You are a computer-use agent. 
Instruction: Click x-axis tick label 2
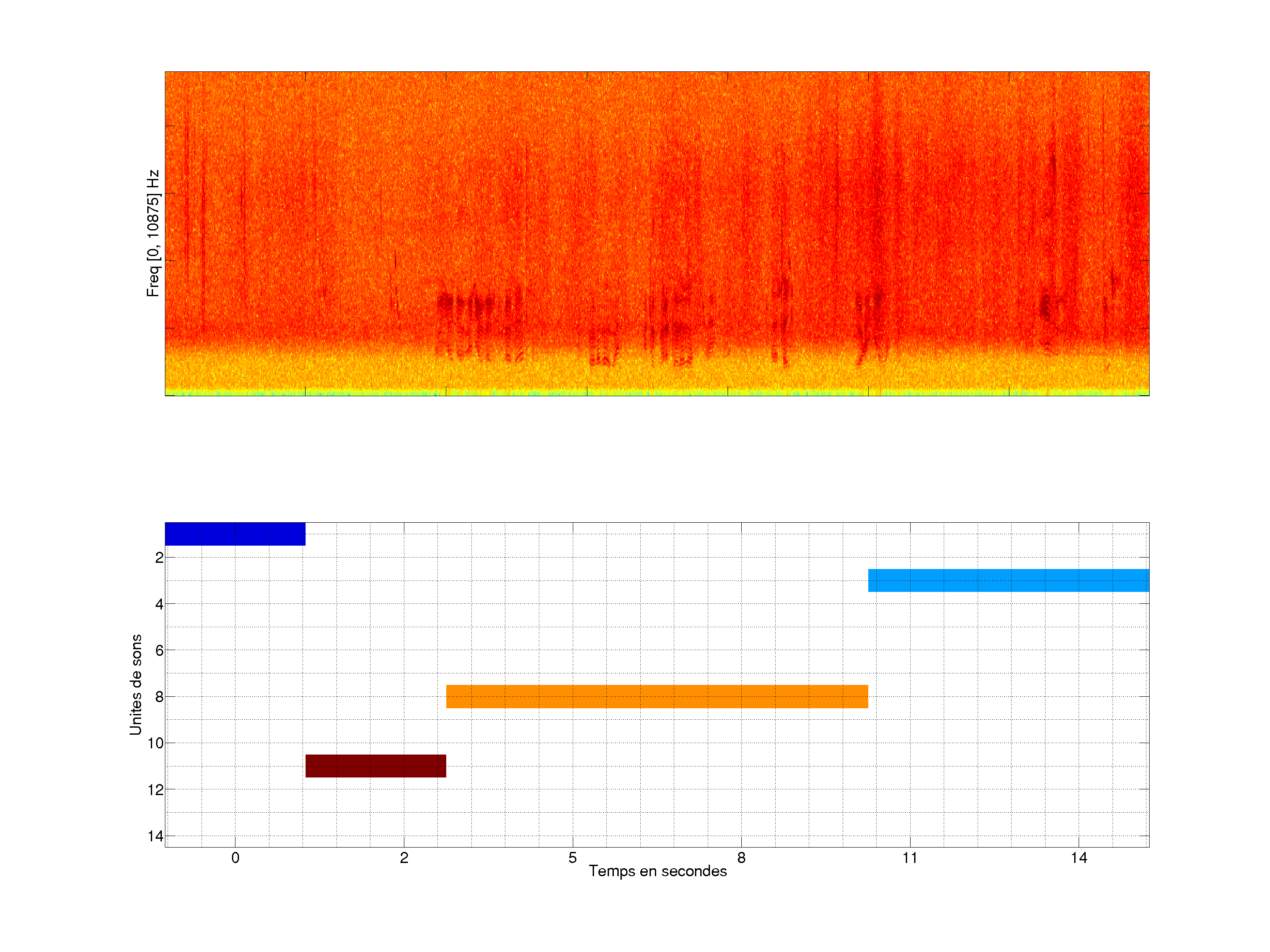coord(403,857)
